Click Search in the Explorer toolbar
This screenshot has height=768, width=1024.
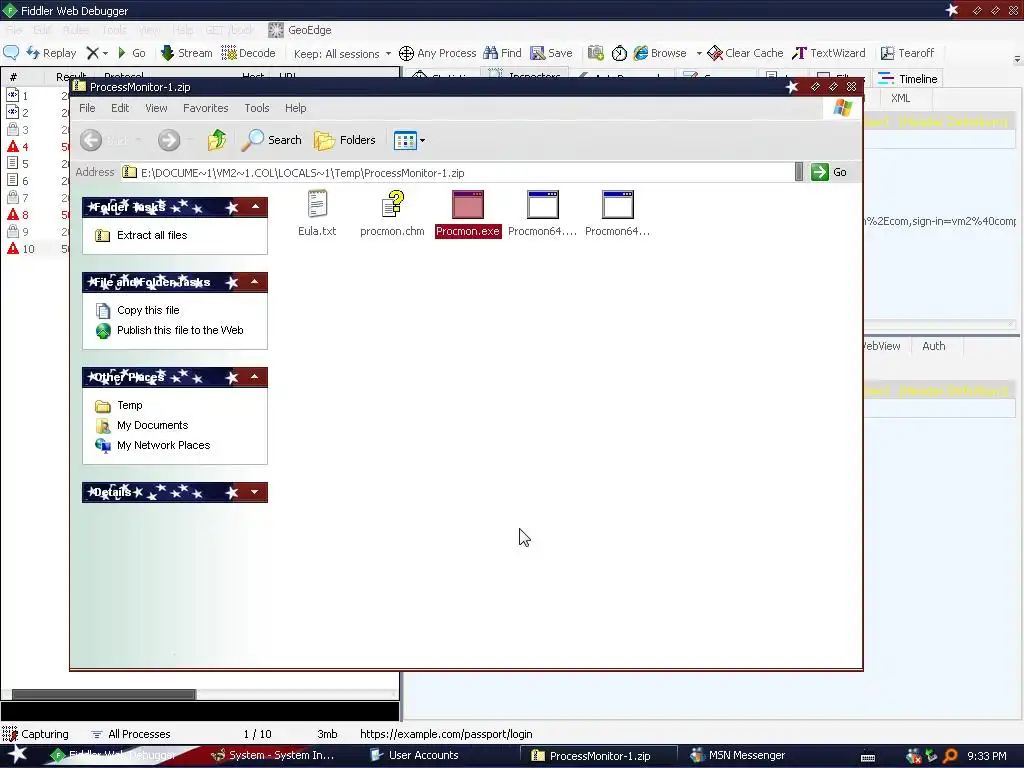[x=271, y=140]
